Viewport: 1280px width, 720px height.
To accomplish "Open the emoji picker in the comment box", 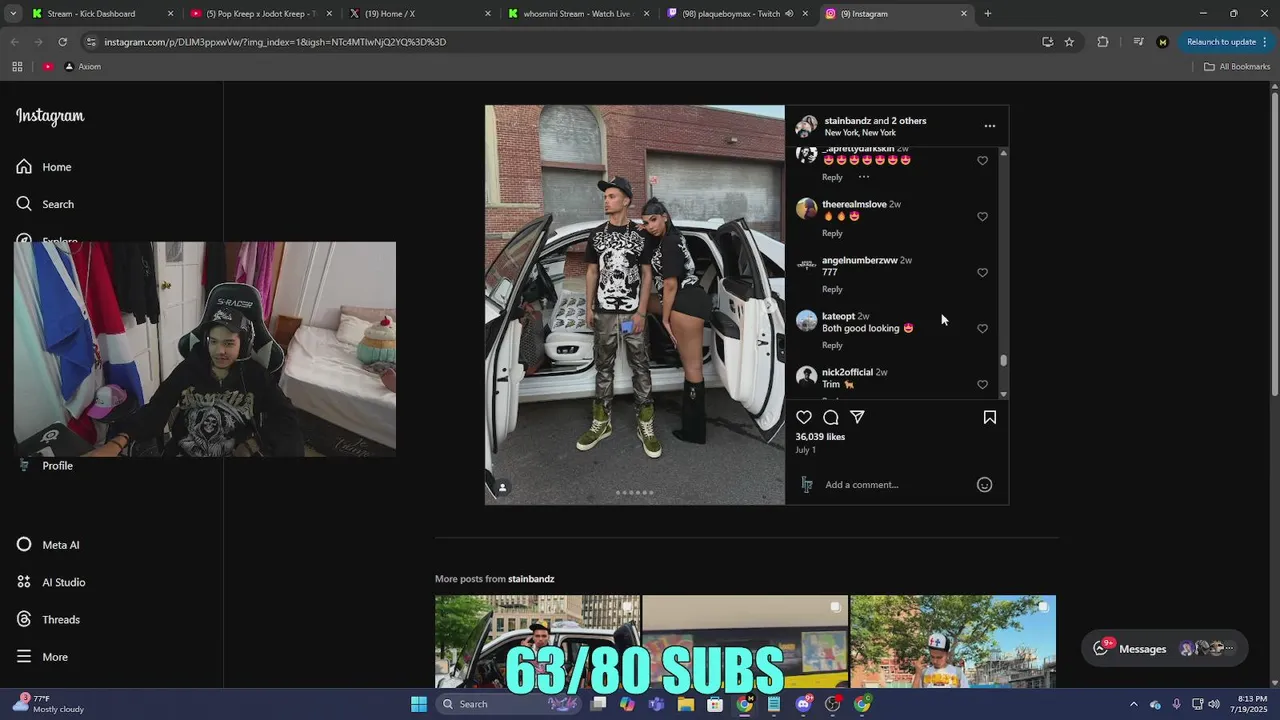I will click(x=984, y=485).
